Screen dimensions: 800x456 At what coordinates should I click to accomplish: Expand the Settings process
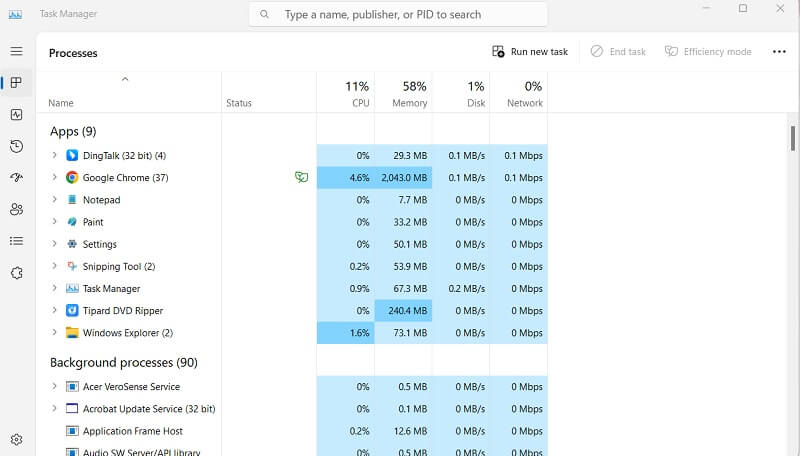[x=54, y=244]
